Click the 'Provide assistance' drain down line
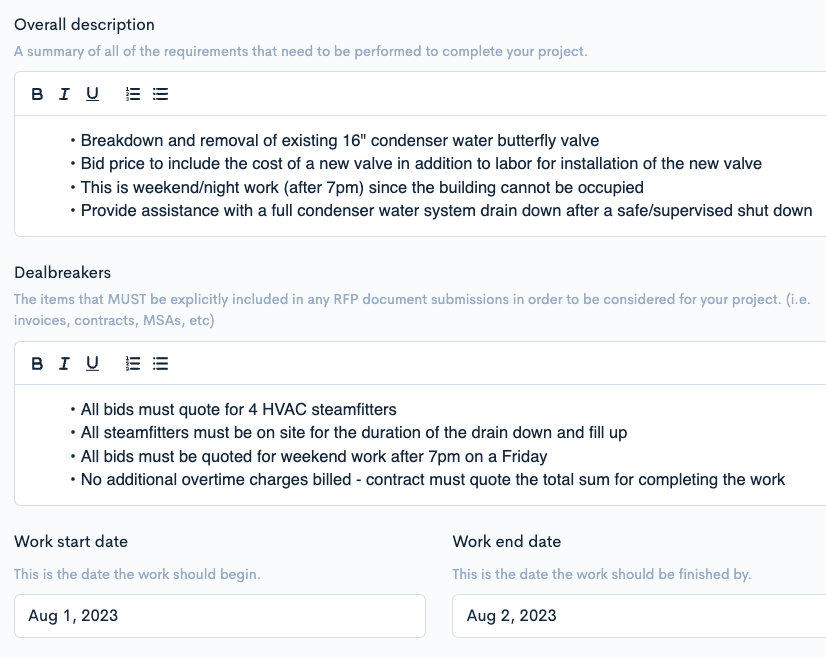Image resolution: width=826 pixels, height=657 pixels. point(446,211)
